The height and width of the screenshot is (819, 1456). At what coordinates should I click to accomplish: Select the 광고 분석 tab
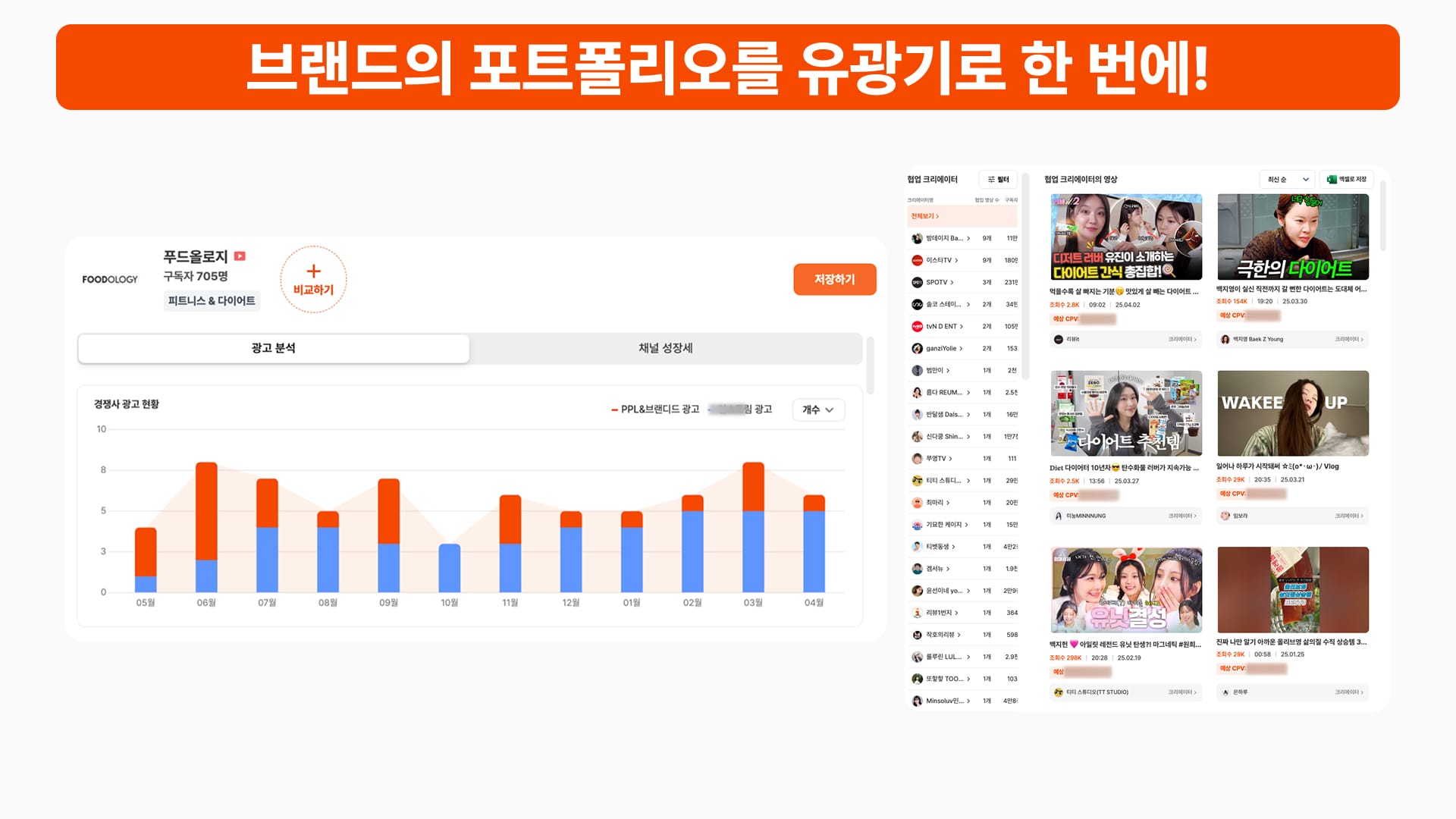273,348
